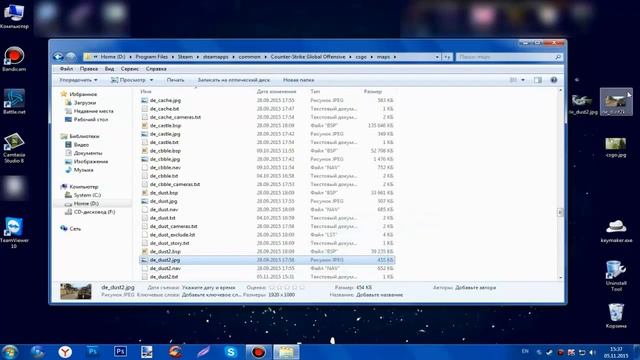
Task: Select Загрузки in the navigation pane
Action: coord(84,102)
